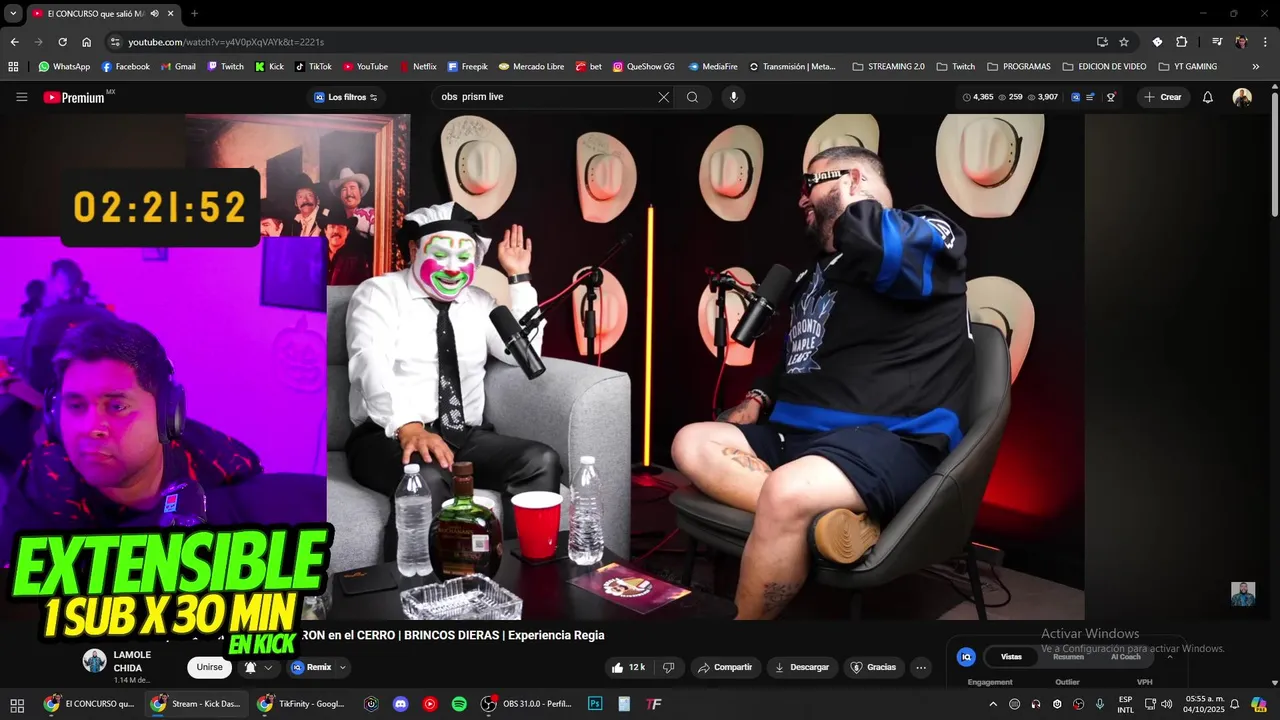Select the AI Coach tab in the side panel
This screenshot has width=1280, height=720.
pyautogui.click(x=1125, y=657)
